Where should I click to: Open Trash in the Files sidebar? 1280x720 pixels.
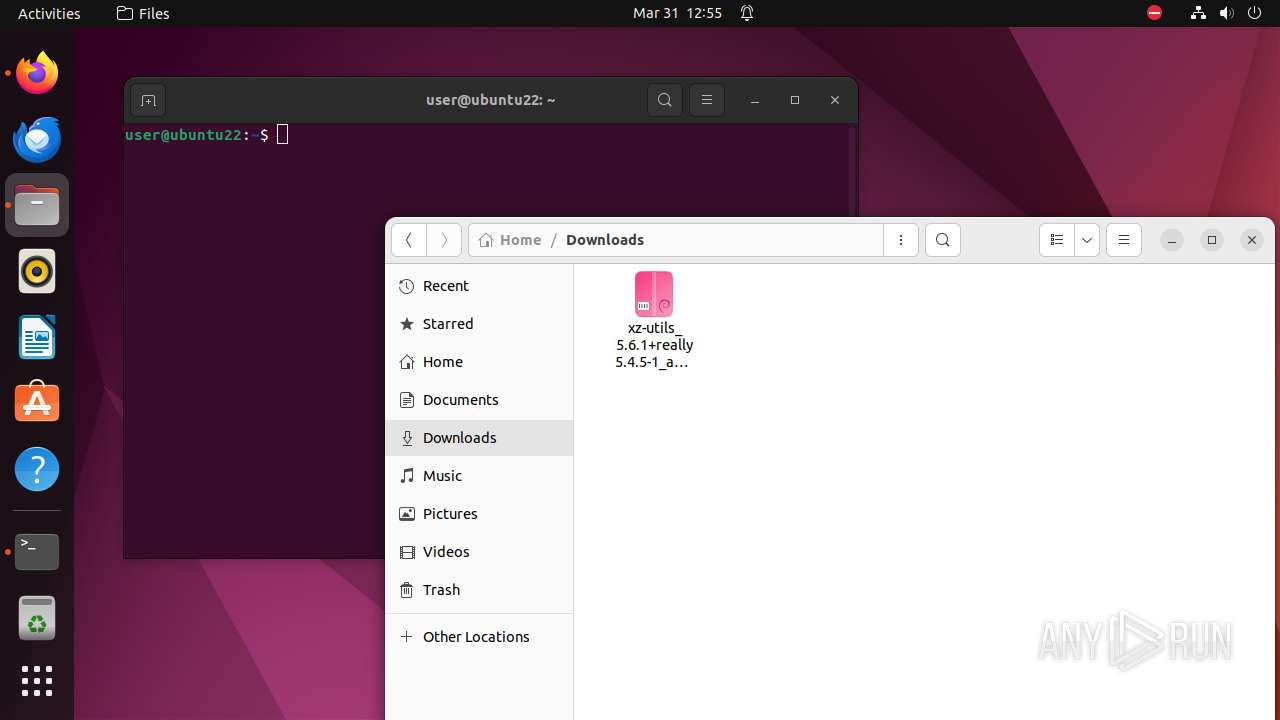(x=479, y=590)
